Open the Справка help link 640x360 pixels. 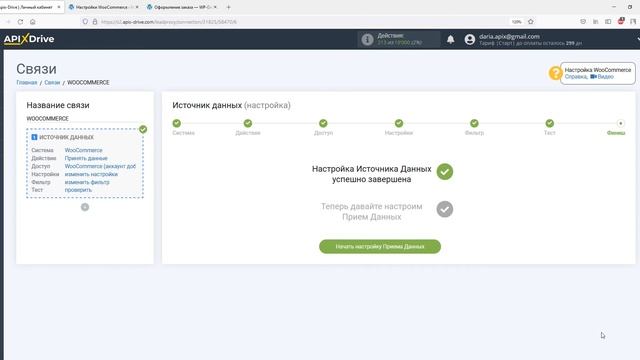576,77
